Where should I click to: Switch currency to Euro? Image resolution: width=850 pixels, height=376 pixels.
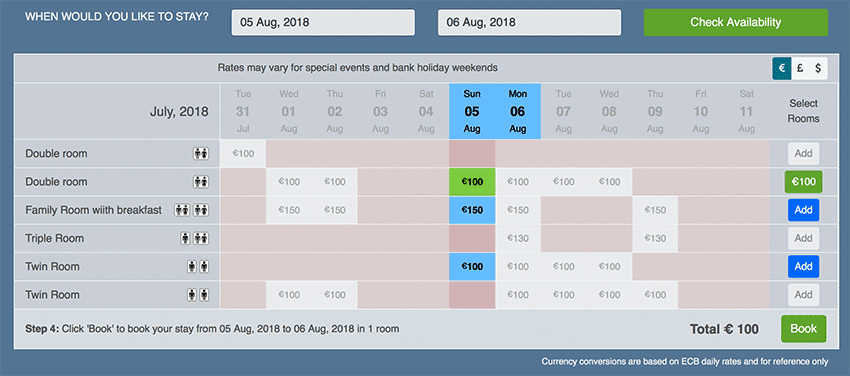(x=782, y=69)
